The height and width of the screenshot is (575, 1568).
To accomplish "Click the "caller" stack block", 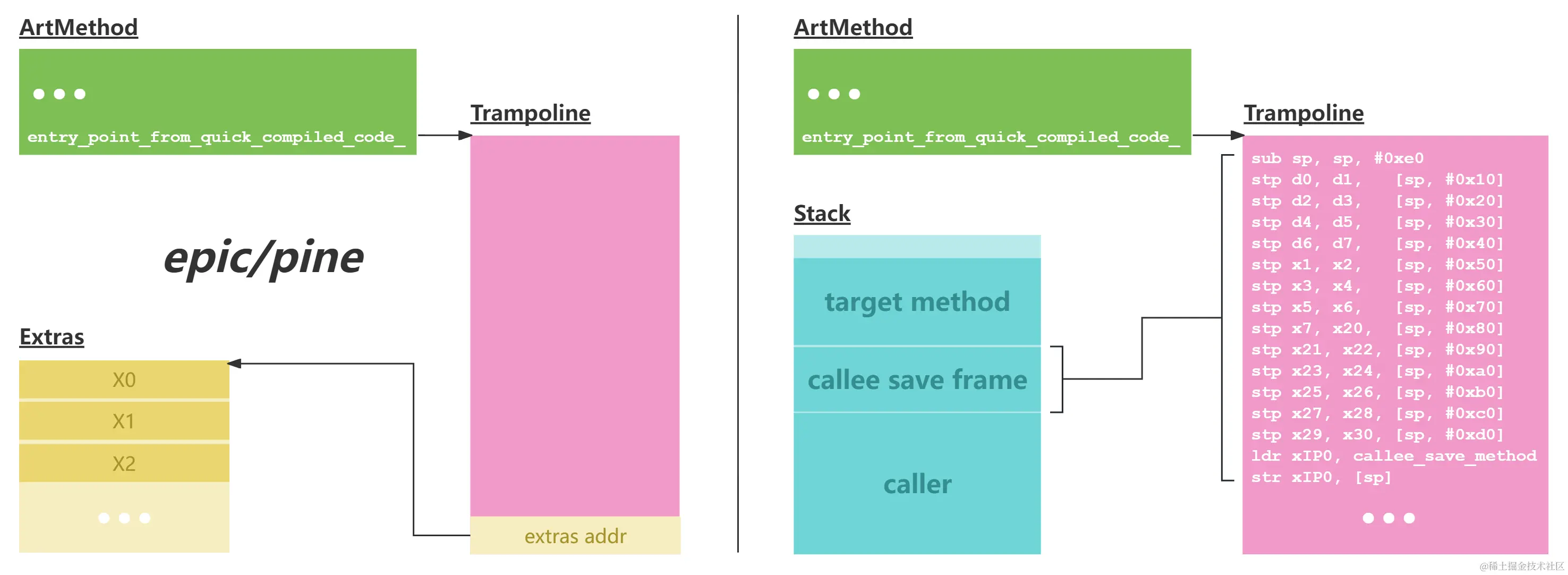I will 917,484.
